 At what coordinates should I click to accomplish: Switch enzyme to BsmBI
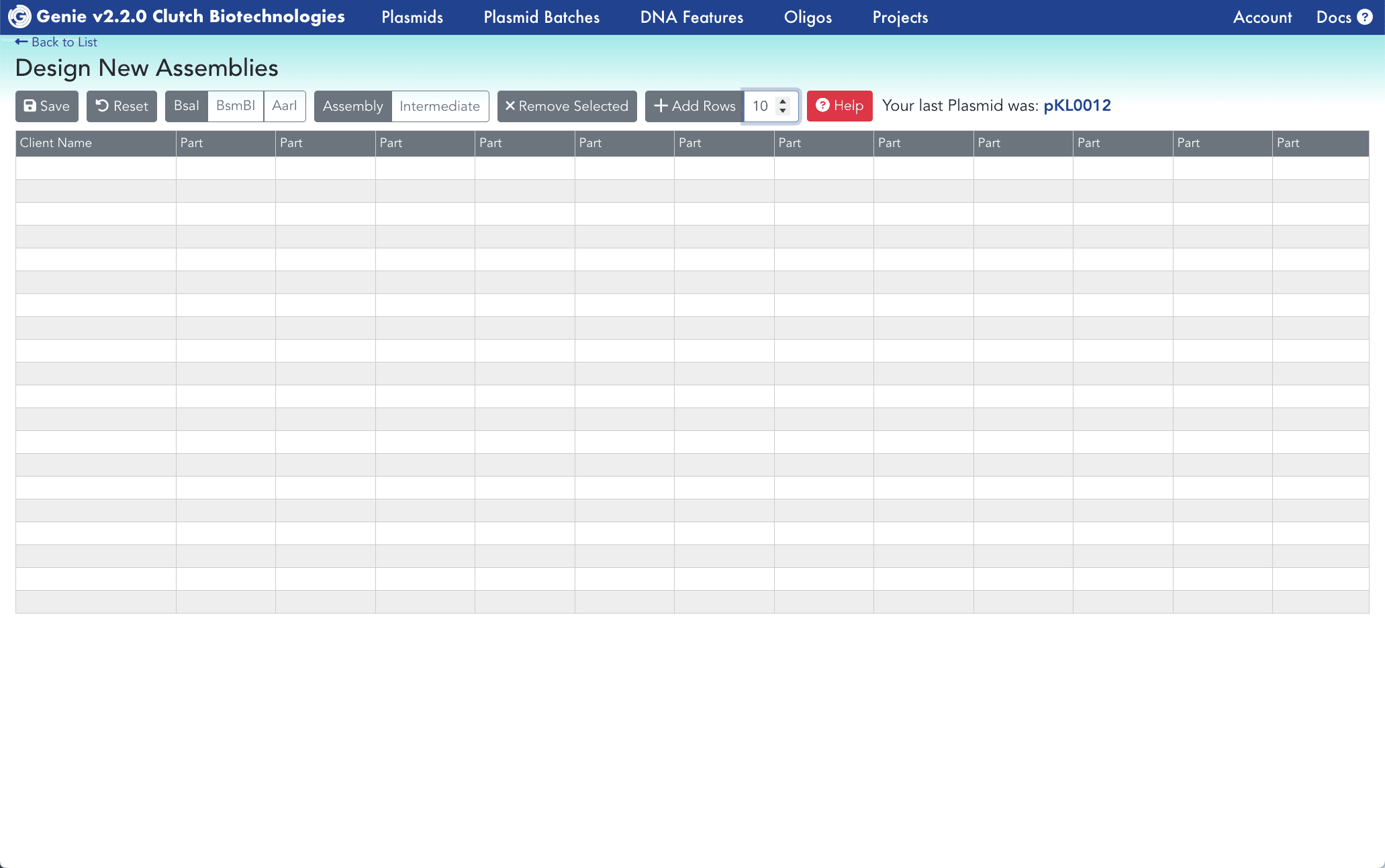tap(236, 106)
